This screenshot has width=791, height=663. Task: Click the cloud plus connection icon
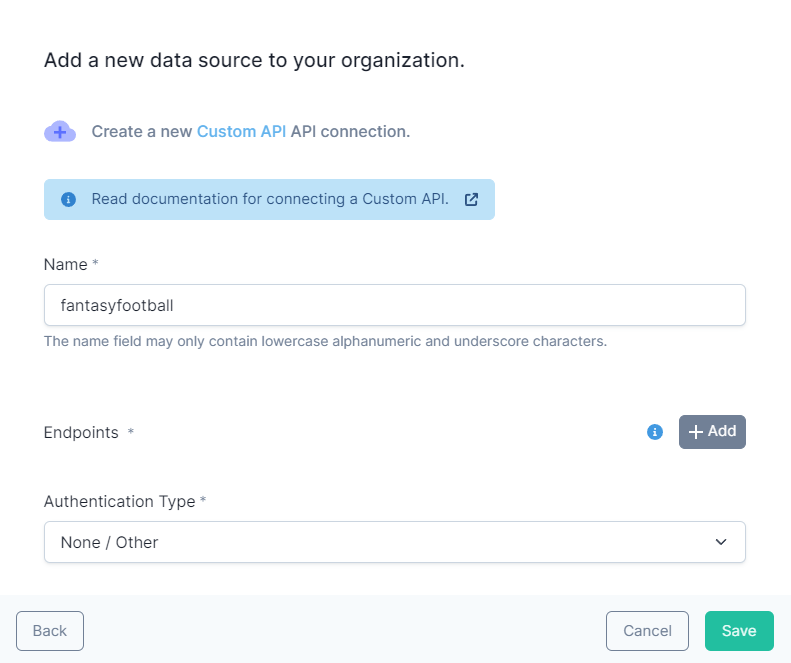(x=60, y=132)
